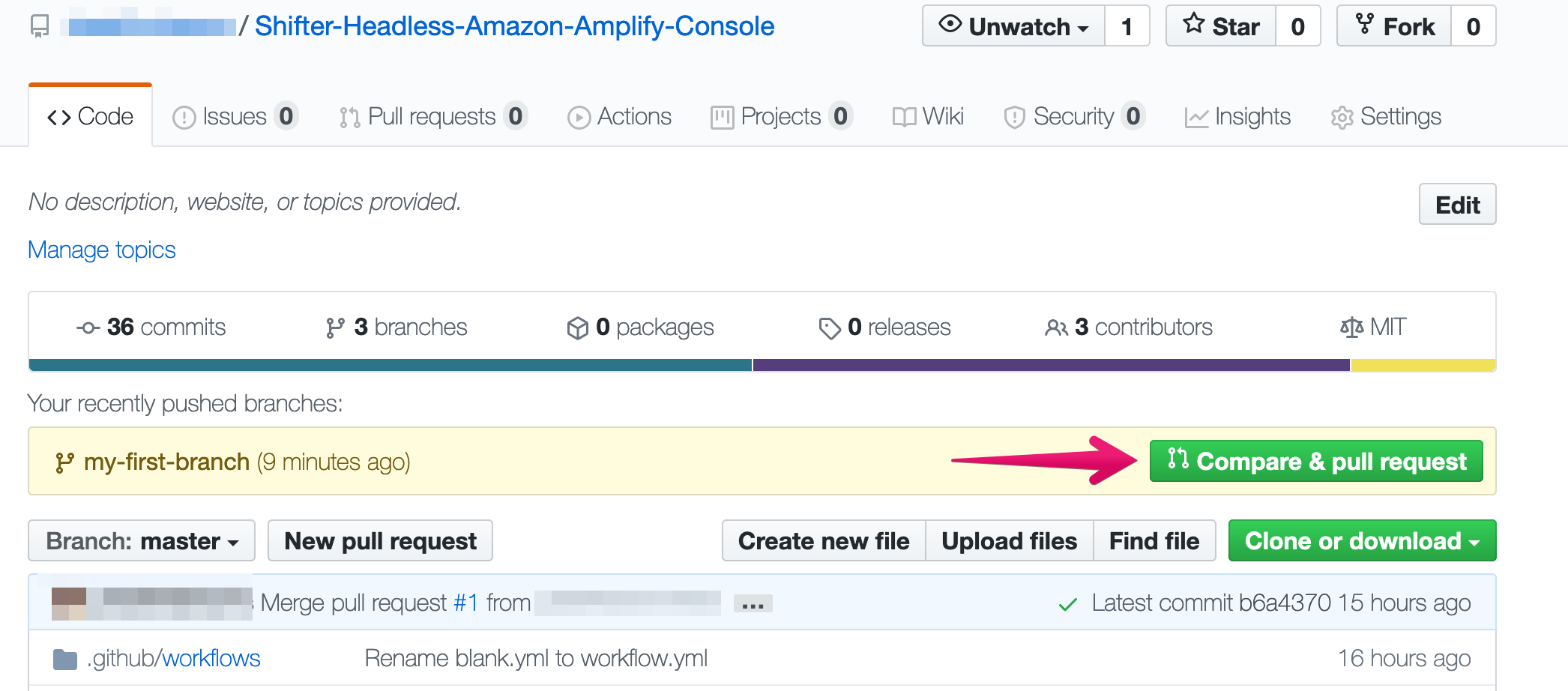Click the watchers count 1
Image resolution: width=1568 pixels, height=691 pixels.
pyautogui.click(x=1127, y=26)
